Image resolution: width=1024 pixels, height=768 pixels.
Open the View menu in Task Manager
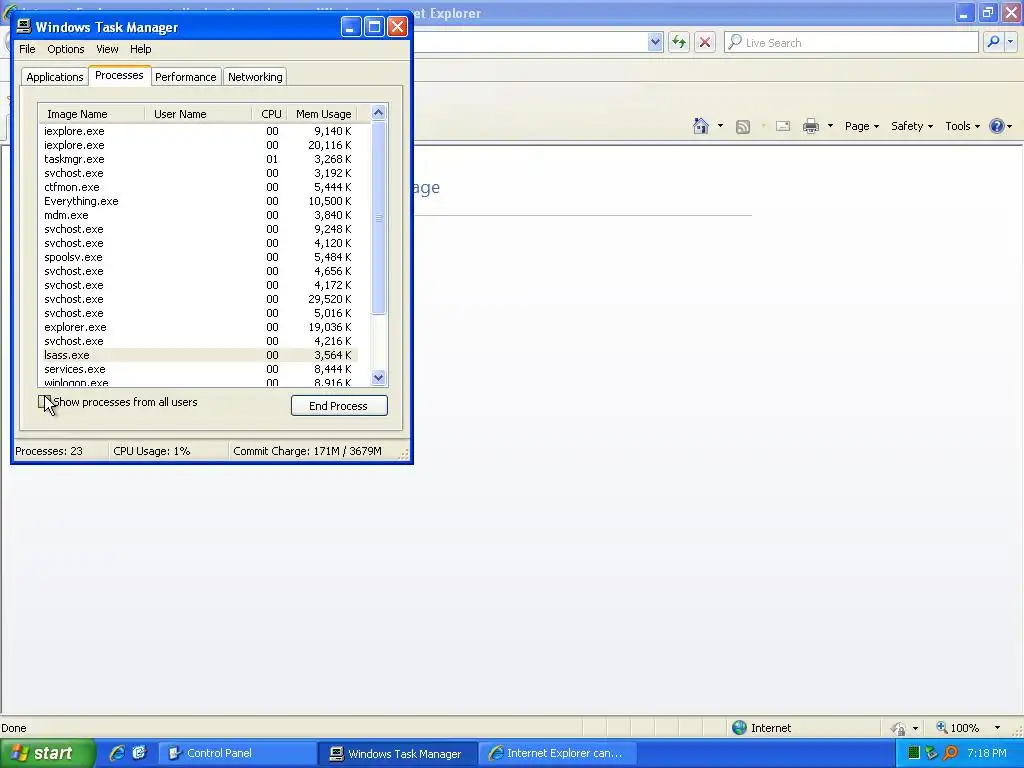click(107, 49)
